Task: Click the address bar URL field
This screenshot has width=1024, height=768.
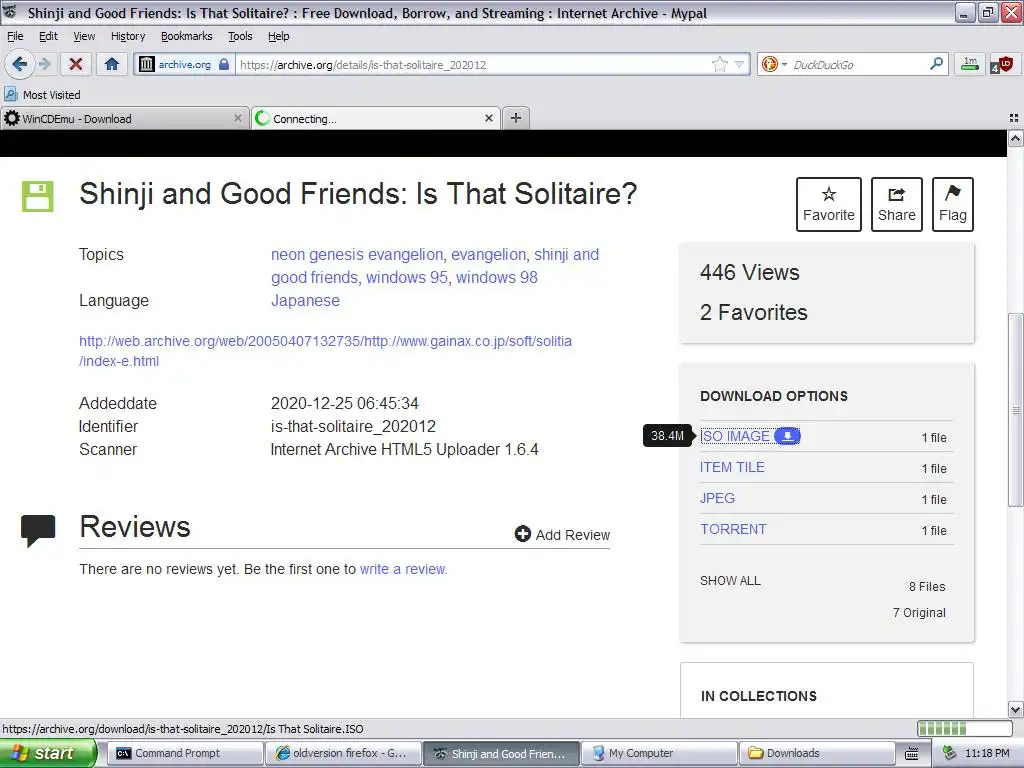Action: click(x=473, y=65)
